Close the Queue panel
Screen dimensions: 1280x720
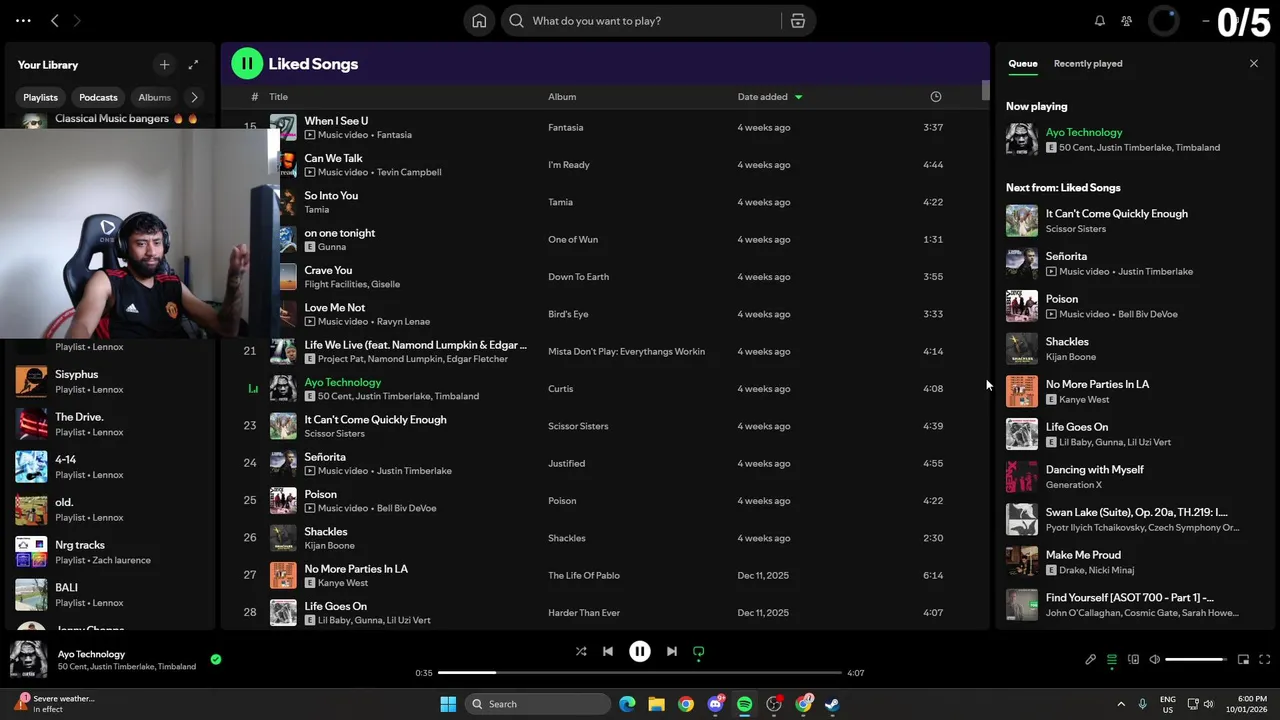coord(1254,63)
